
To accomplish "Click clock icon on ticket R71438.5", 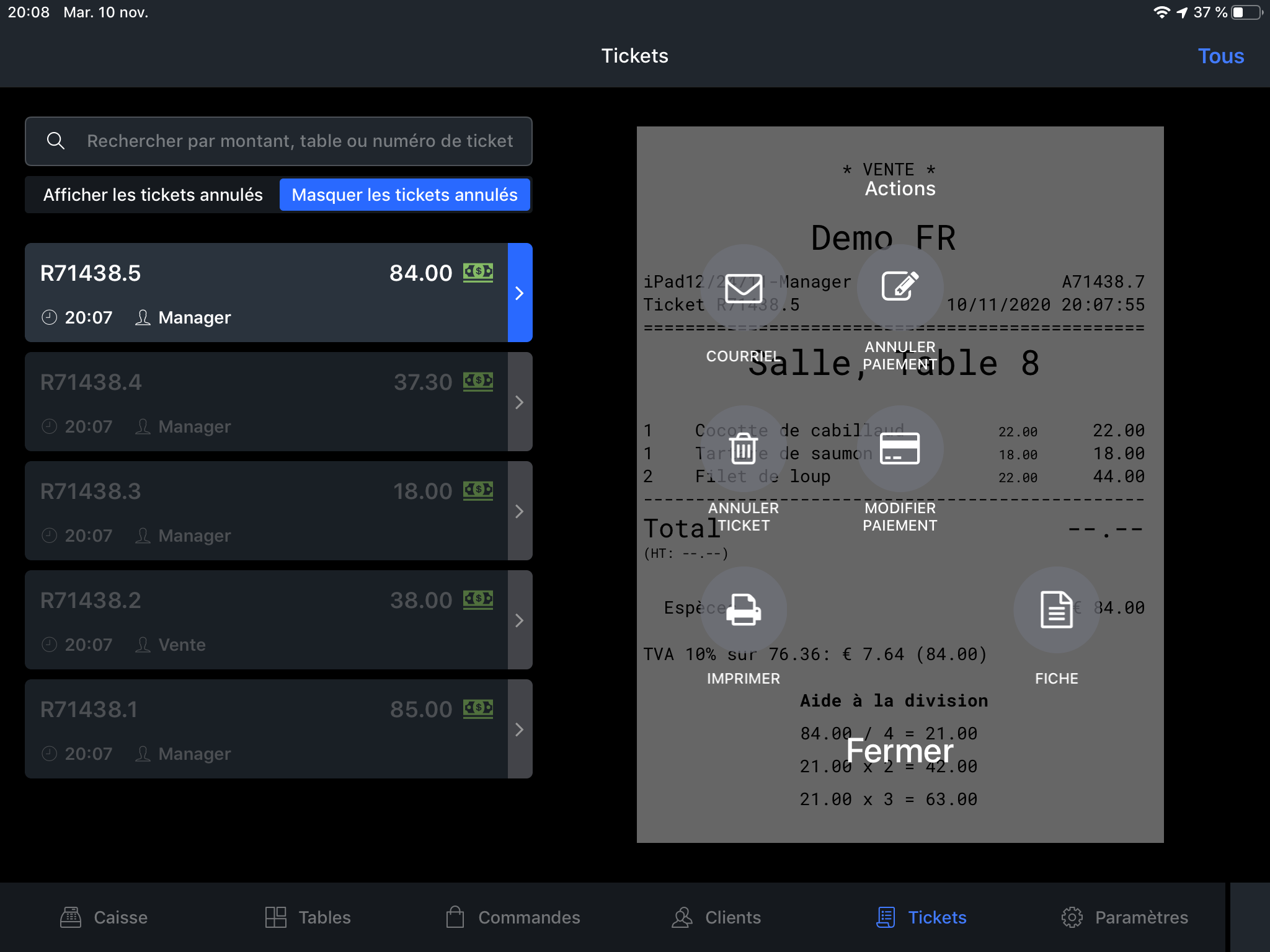I will click(x=49, y=317).
